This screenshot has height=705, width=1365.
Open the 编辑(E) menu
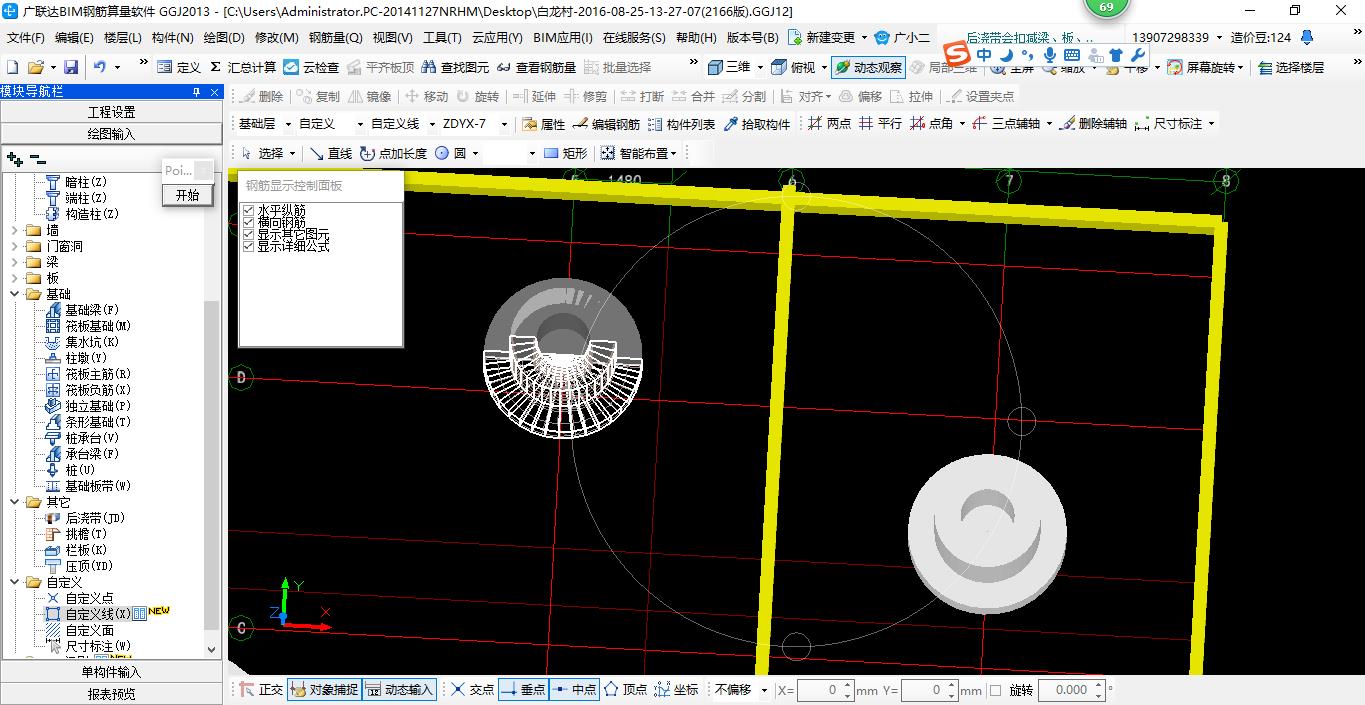(x=74, y=38)
